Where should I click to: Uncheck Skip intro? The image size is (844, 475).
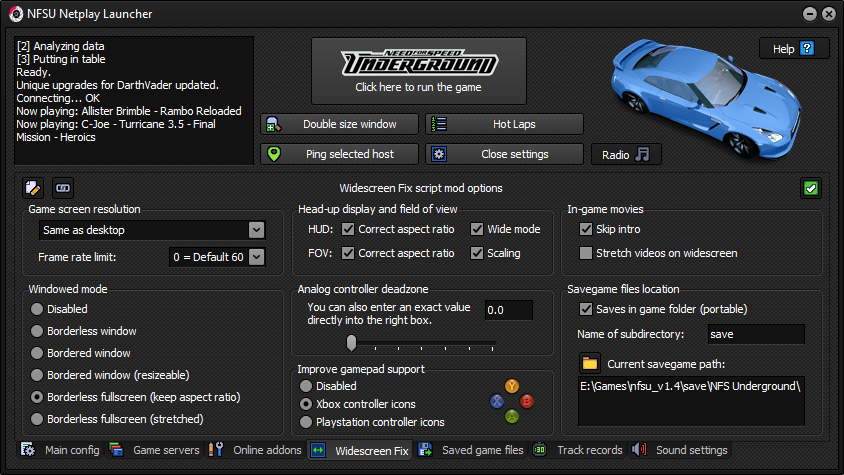coord(586,229)
